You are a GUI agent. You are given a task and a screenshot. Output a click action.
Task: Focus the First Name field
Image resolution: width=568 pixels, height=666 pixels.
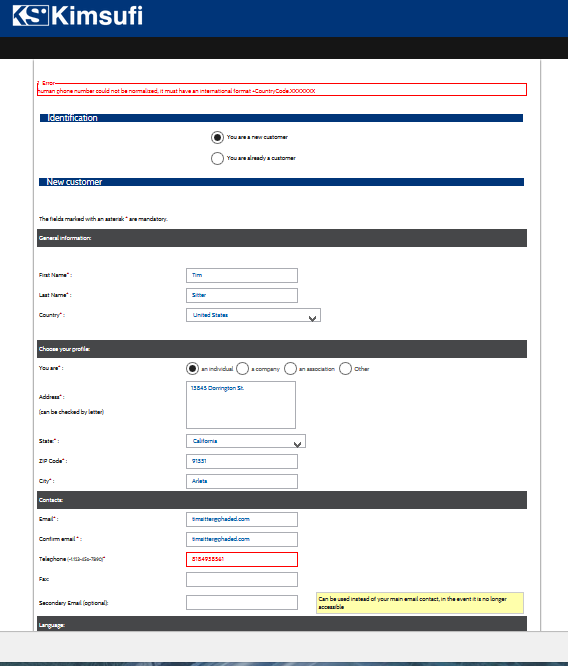242,275
